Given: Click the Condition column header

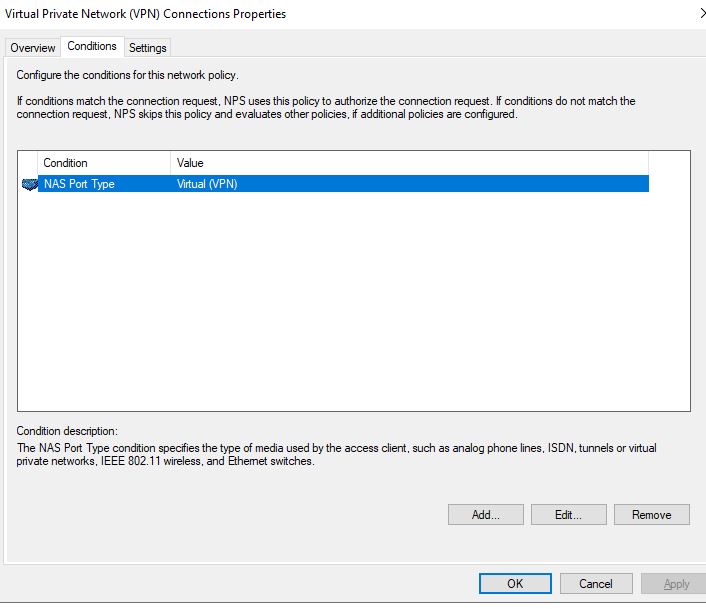Looking at the screenshot, I should click(104, 163).
